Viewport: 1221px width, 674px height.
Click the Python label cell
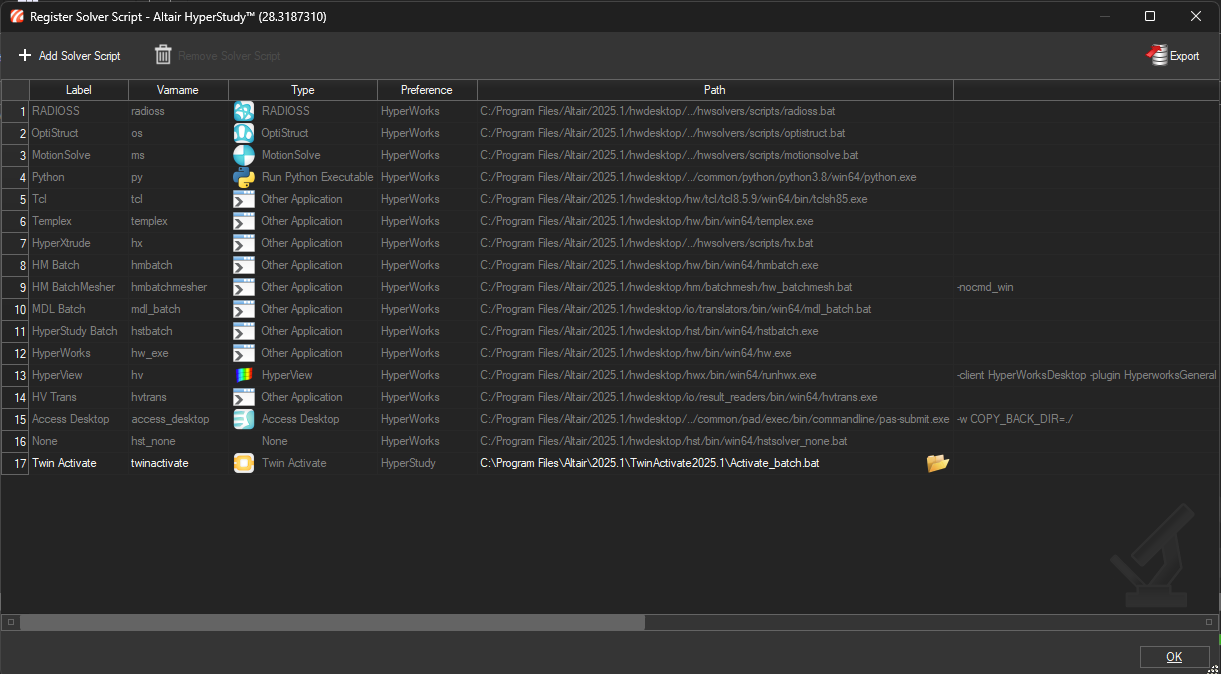click(x=79, y=177)
